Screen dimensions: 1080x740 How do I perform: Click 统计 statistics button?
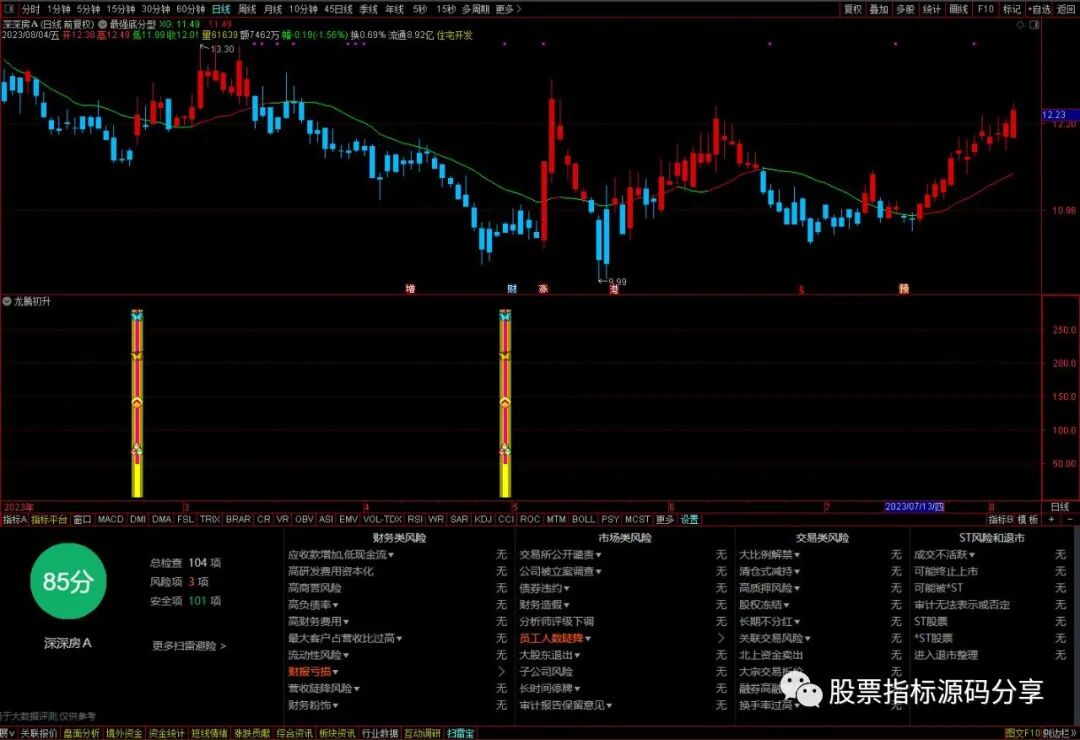tap(932, 9)
